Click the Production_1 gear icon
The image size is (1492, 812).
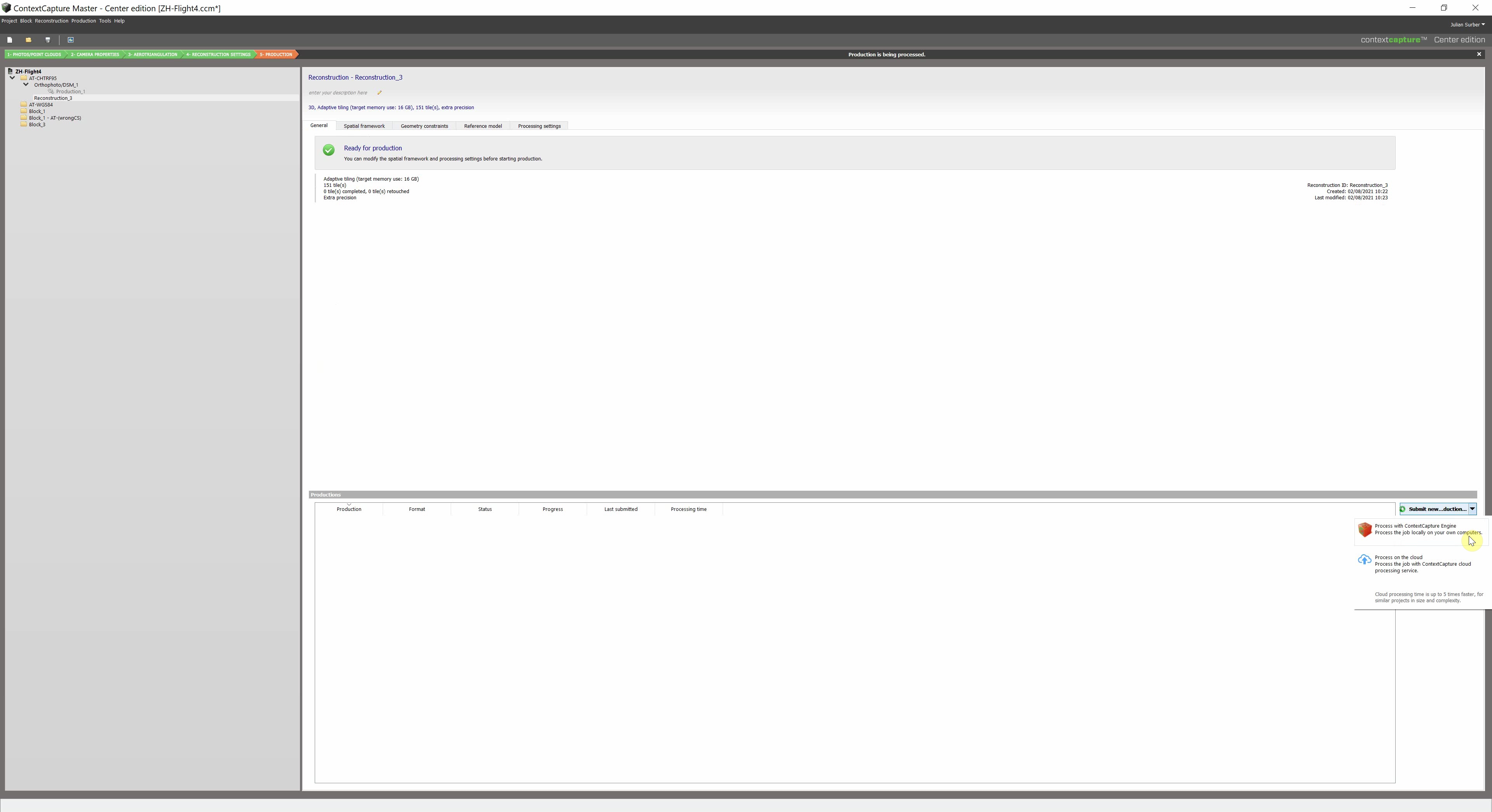point(51,92)
